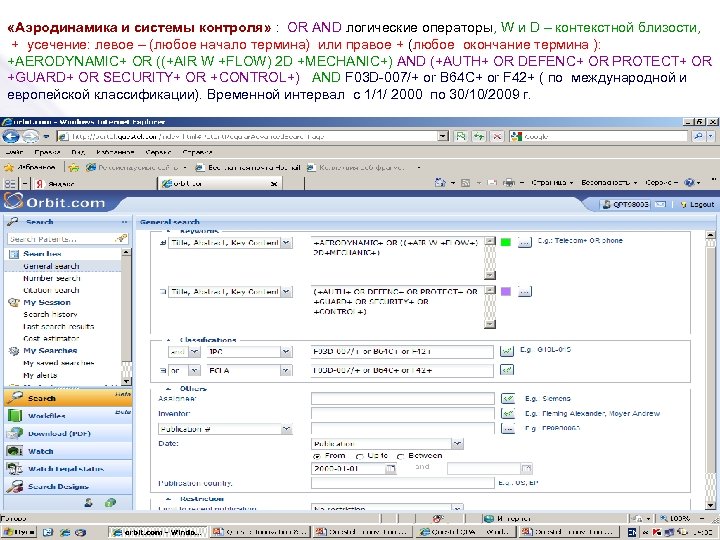
Task: Click the Print toolbar icon
Action: (x=509, y=183)
